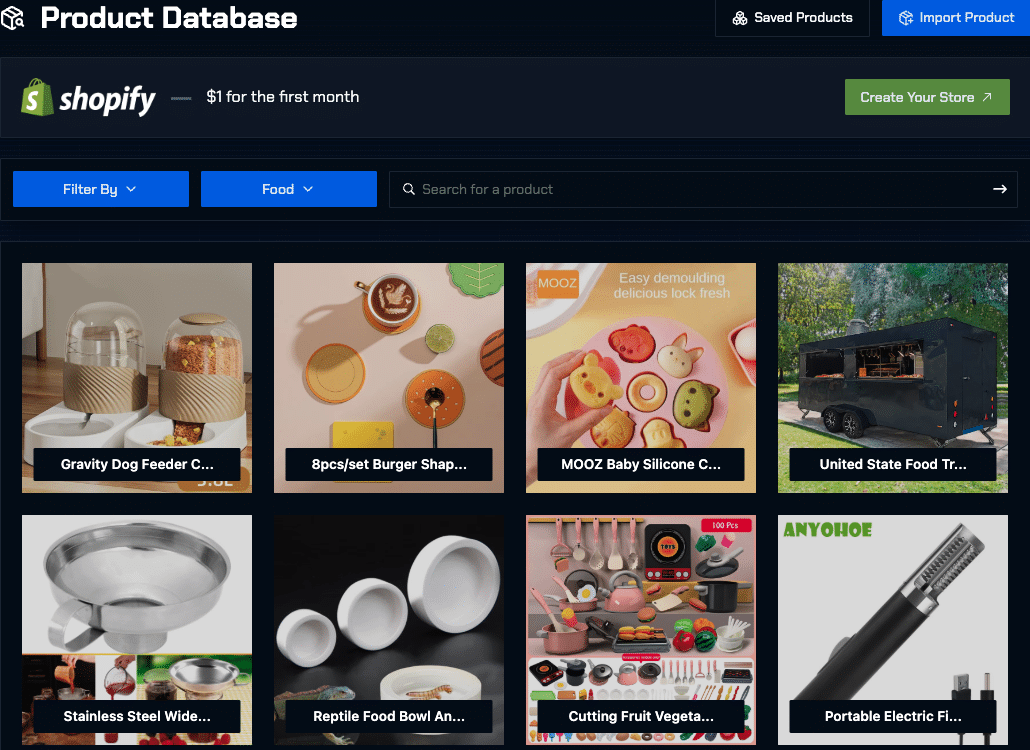Screen dimensions: 1030x750
Task: Open the Food category dropdown
Action: coord(288,189)
